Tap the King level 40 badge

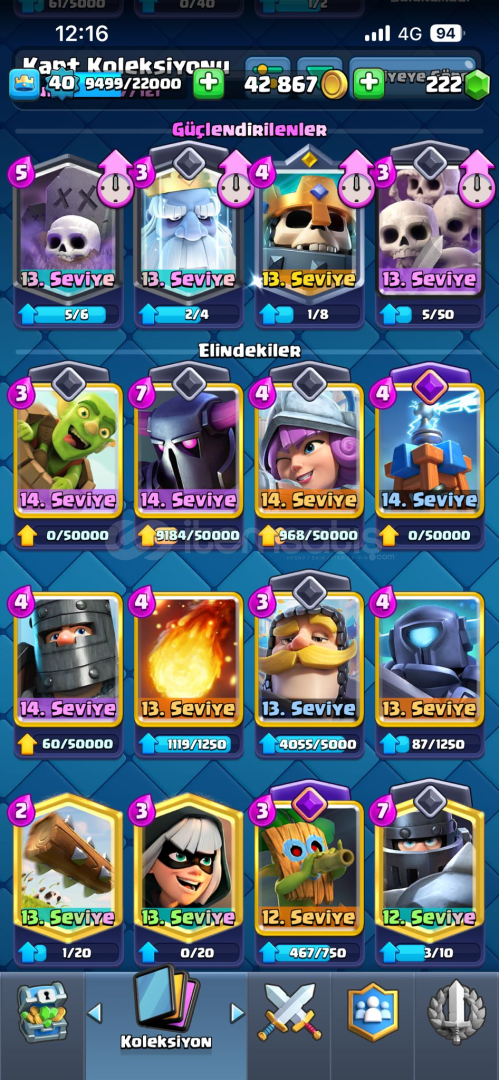(x=61, y=84)
